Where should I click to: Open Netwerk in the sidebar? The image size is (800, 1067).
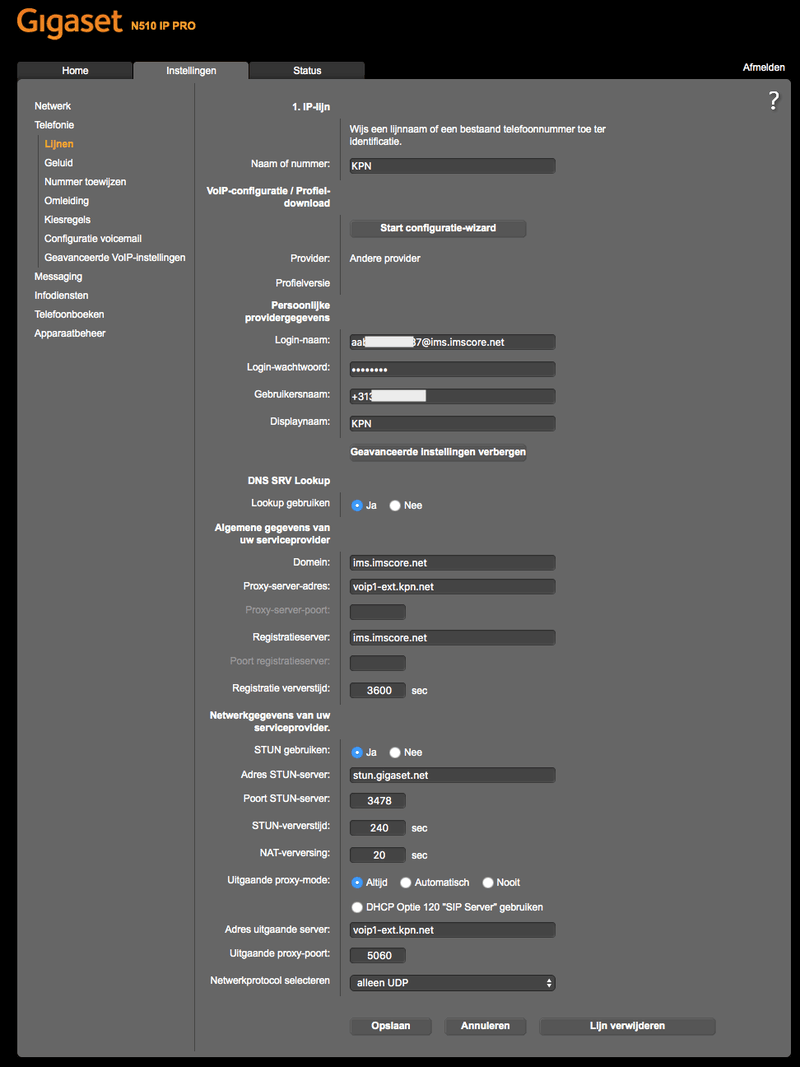(53, 106)
